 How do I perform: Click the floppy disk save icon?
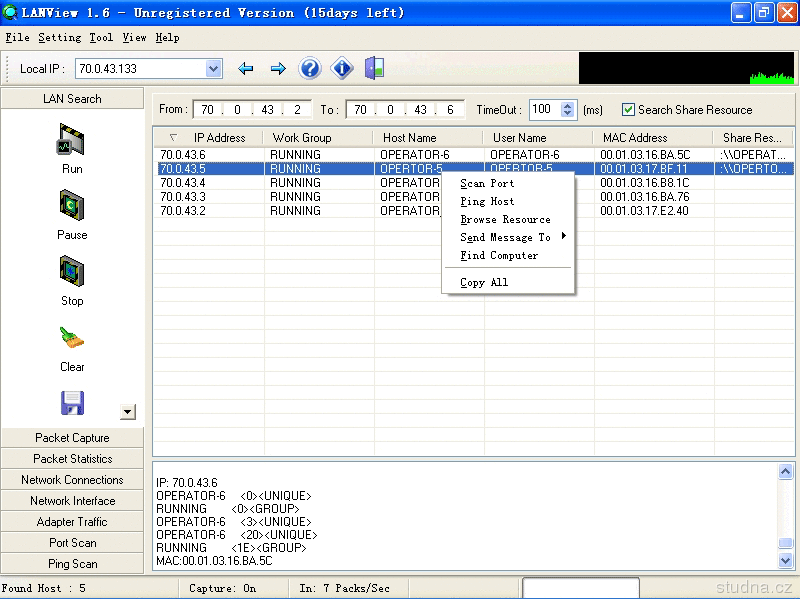point(72,403)
